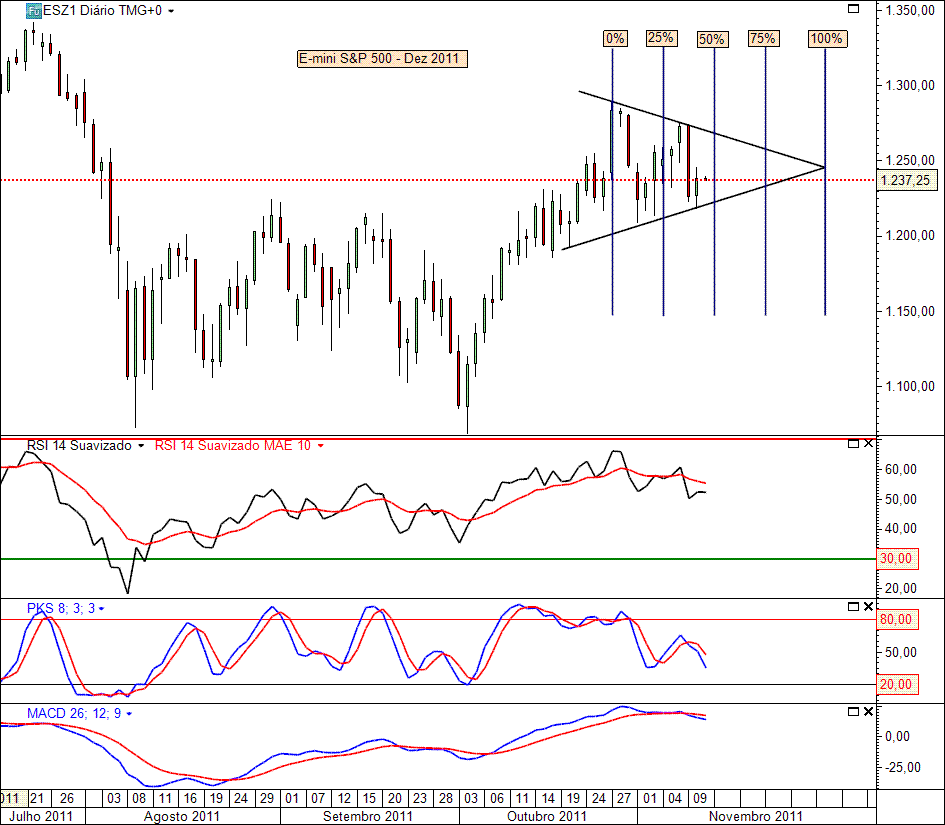Open the ESZ1 Diário TMG+0 dropdown arrow
The height and width of the screenshot is (825, 945).
(171, 11)
